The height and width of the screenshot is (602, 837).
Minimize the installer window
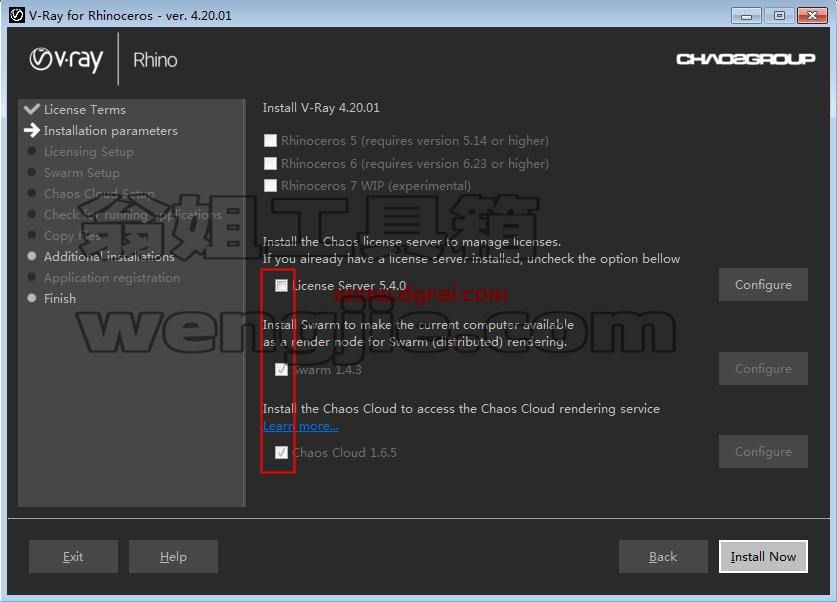746,15
